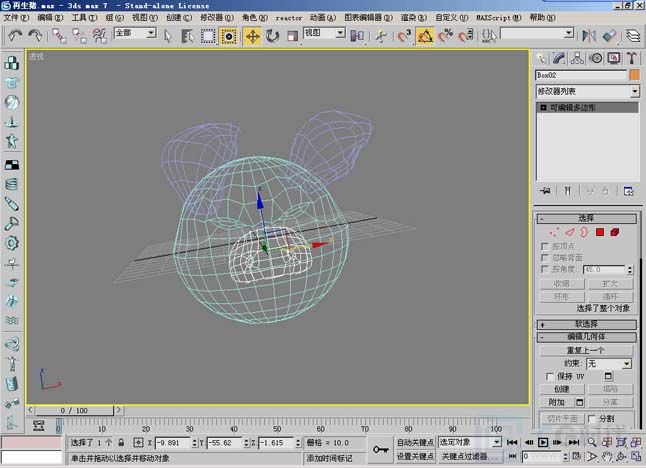
Task: Switch to the Modify command panel tab
Action: coord(559,58)
